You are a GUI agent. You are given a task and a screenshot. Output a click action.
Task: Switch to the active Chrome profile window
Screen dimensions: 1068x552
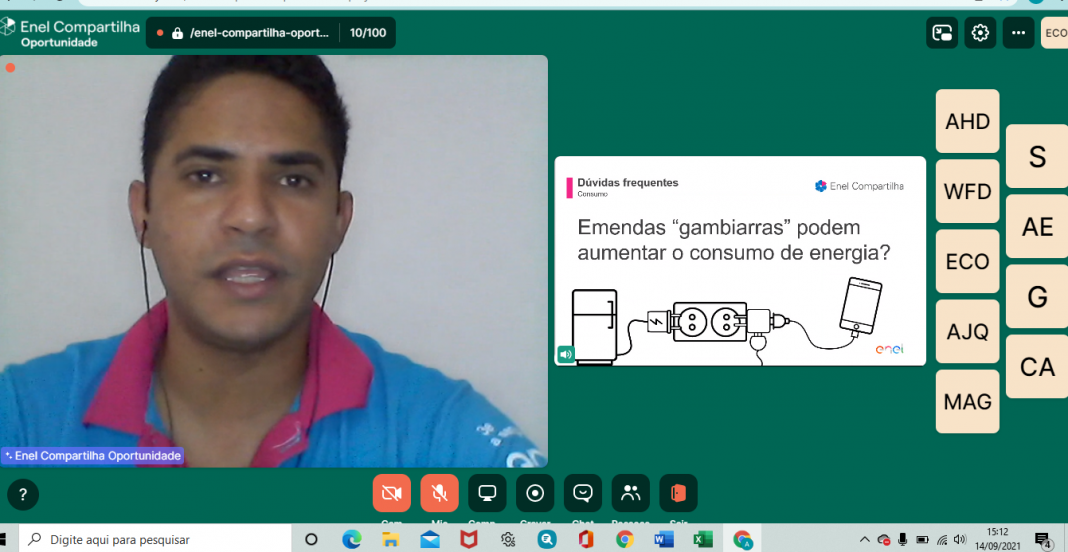click(x=742, y=540)
